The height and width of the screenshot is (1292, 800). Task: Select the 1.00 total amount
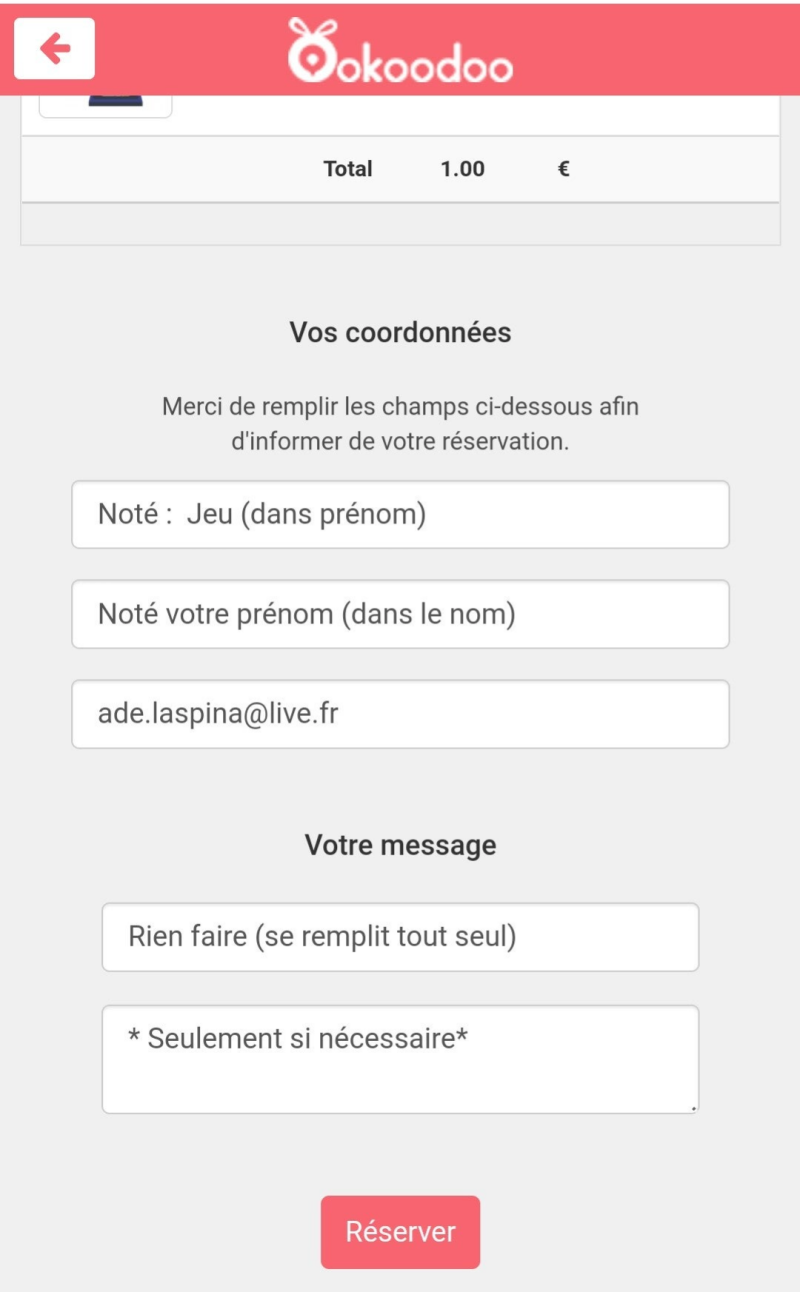[462, 169]
